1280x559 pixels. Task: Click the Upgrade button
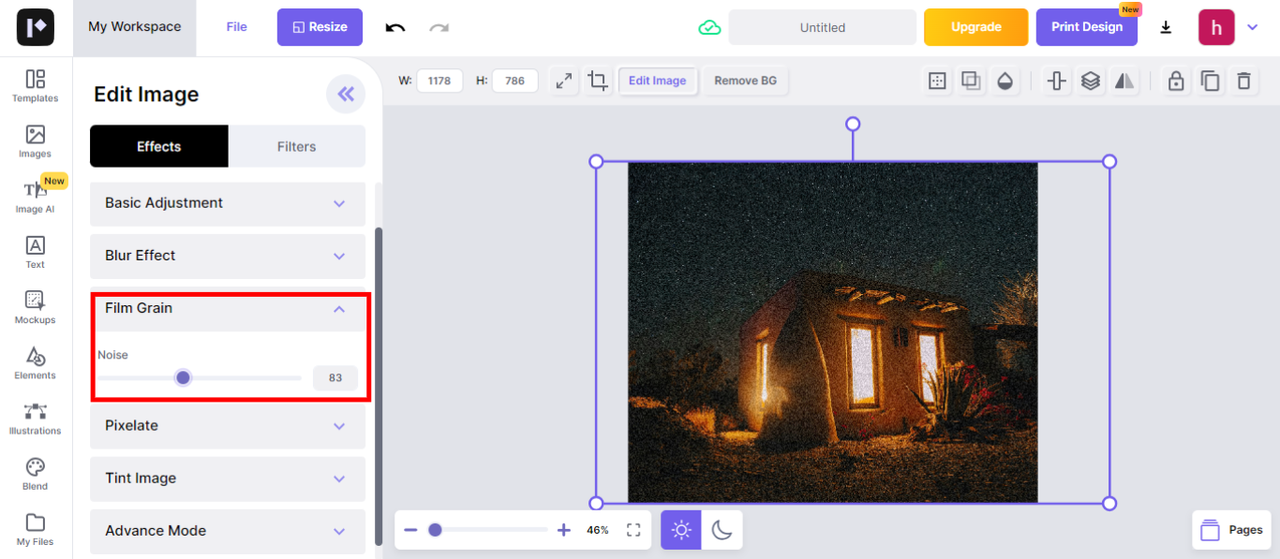click(x=976, y=27)
